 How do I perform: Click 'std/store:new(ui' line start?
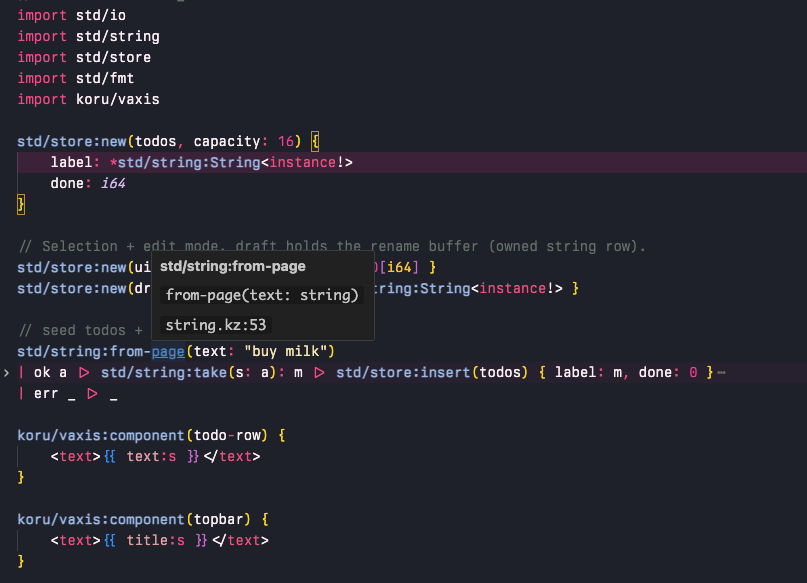coord(84,268)
